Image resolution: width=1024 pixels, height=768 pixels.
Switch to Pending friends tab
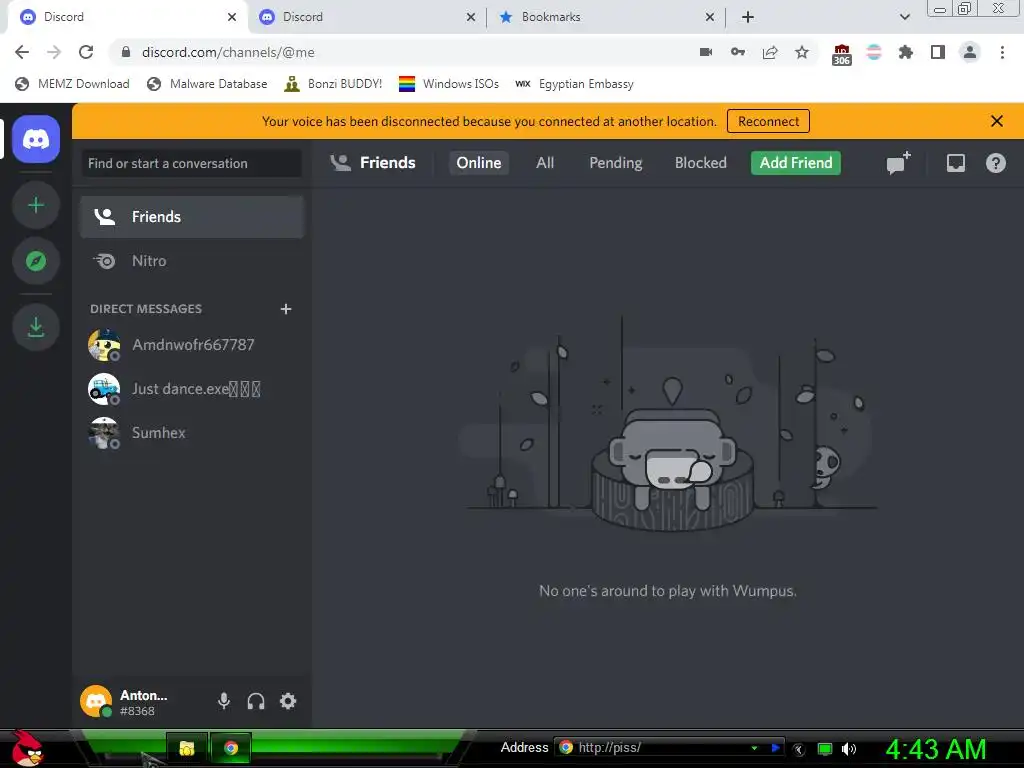[615, 163]
